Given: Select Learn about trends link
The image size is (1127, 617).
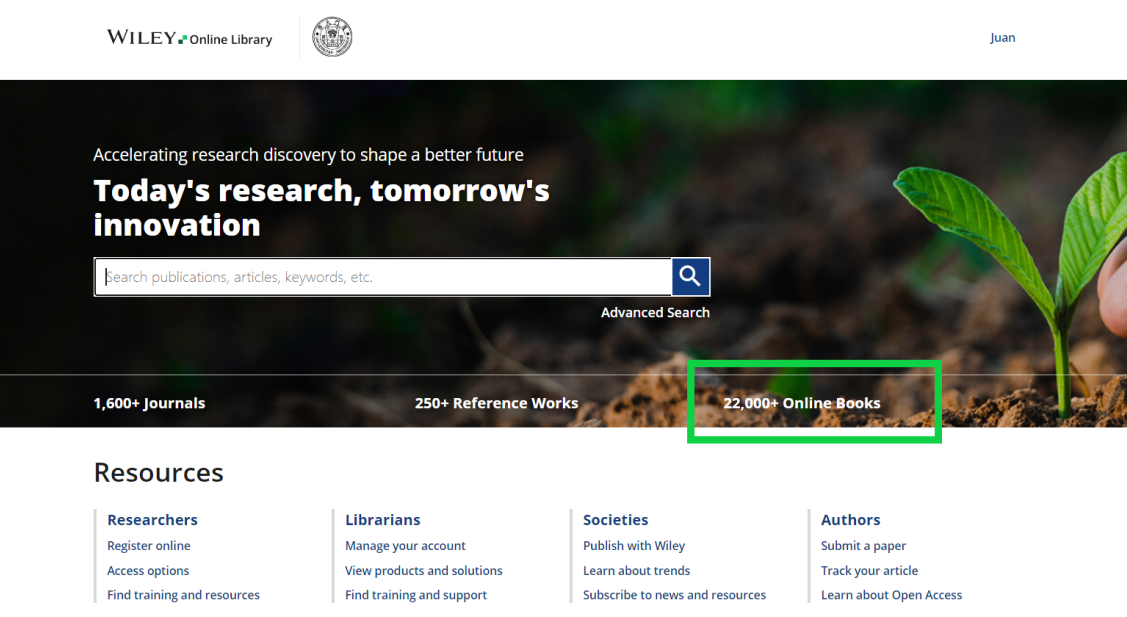Looking at the screenshot, I should 636,571.
